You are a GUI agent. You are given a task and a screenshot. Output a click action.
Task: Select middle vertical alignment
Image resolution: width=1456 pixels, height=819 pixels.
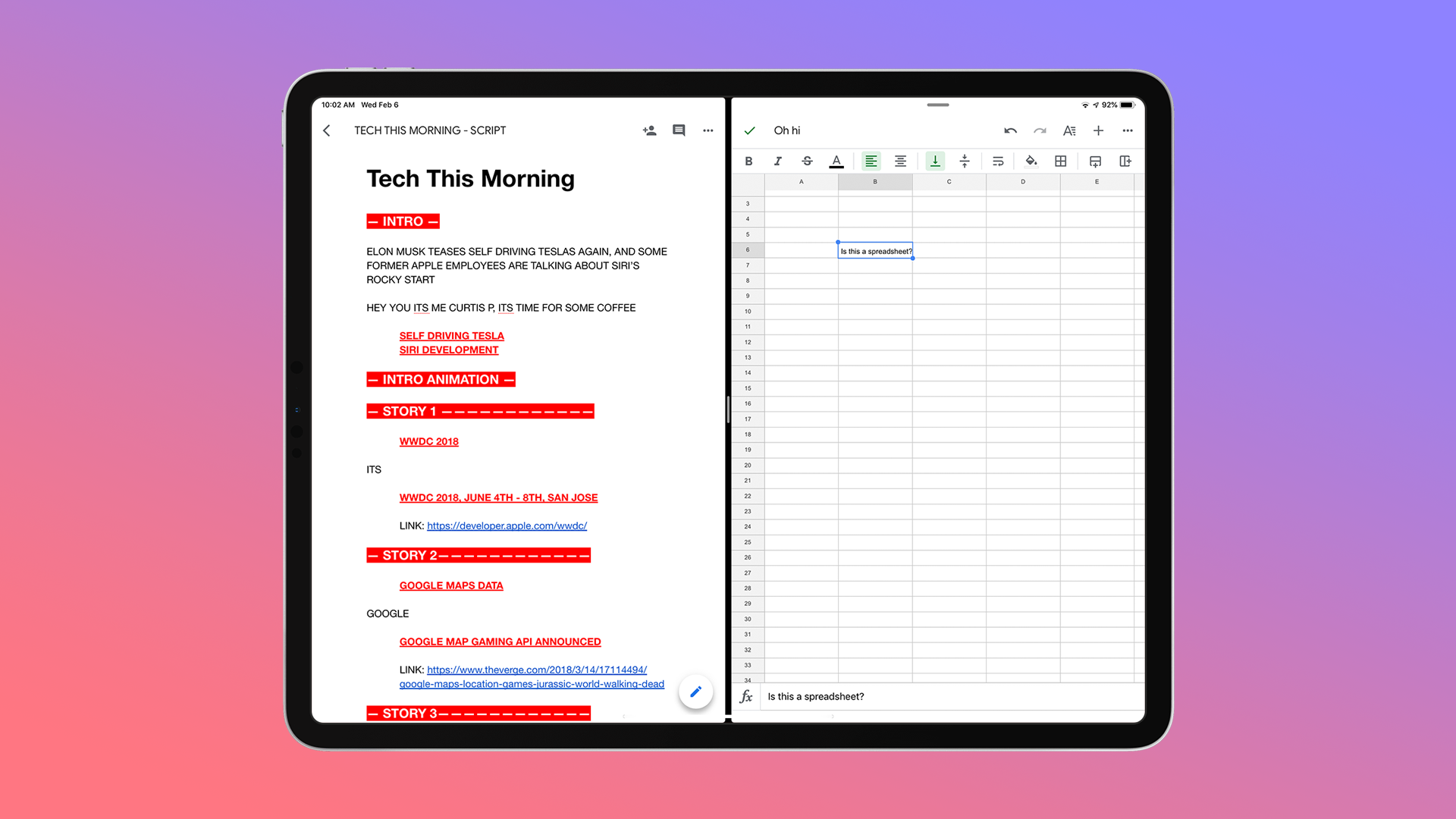click(x=965, y=161)
